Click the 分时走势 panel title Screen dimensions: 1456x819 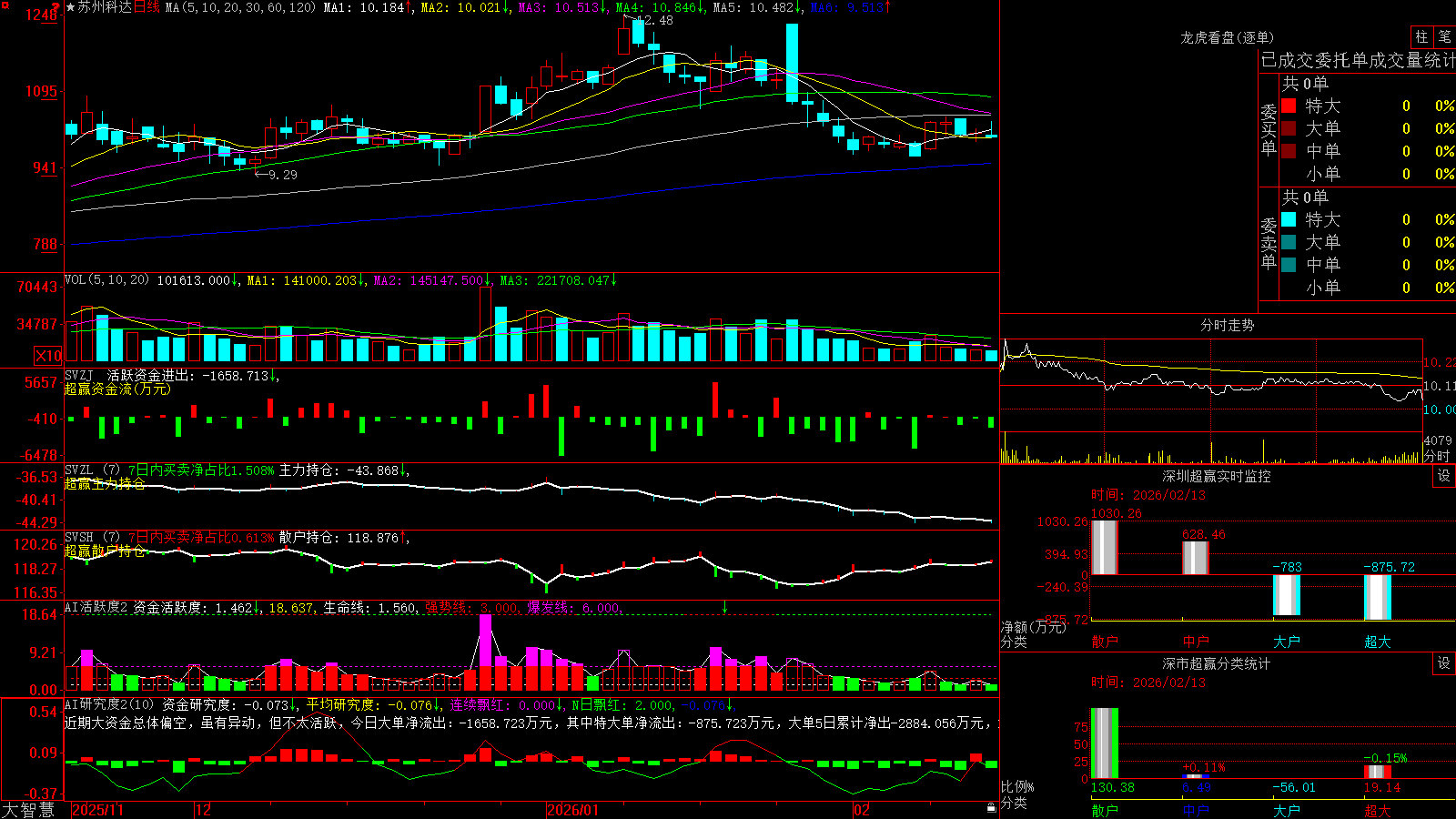[x=1228, y=325]
